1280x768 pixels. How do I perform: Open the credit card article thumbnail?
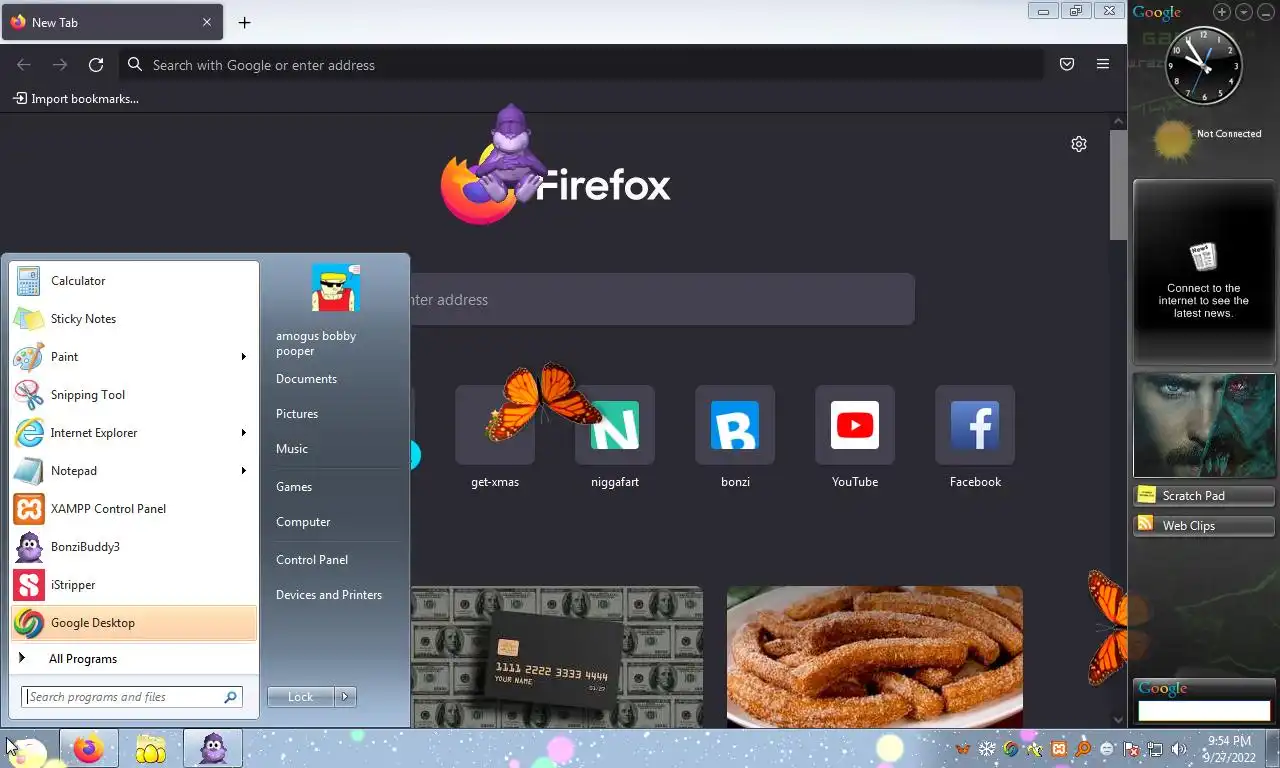(557, 657)
